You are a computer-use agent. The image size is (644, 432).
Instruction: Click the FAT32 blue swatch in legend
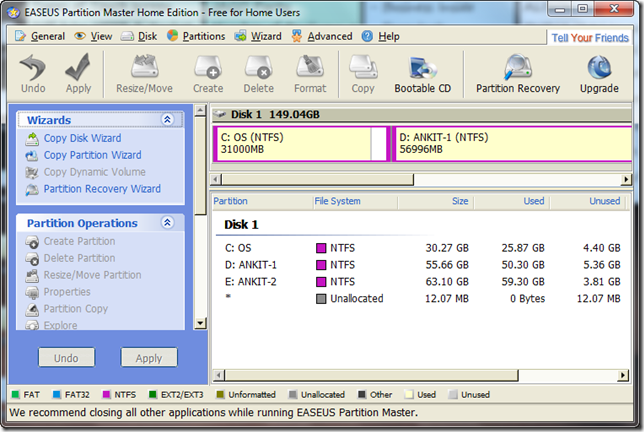point(57,395)
